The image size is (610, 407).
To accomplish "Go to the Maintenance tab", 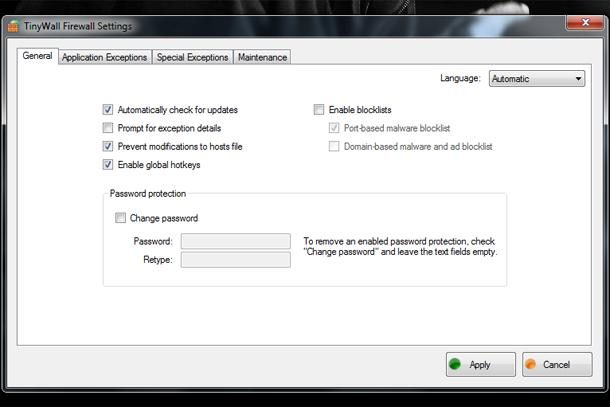I will coord(262,57).
